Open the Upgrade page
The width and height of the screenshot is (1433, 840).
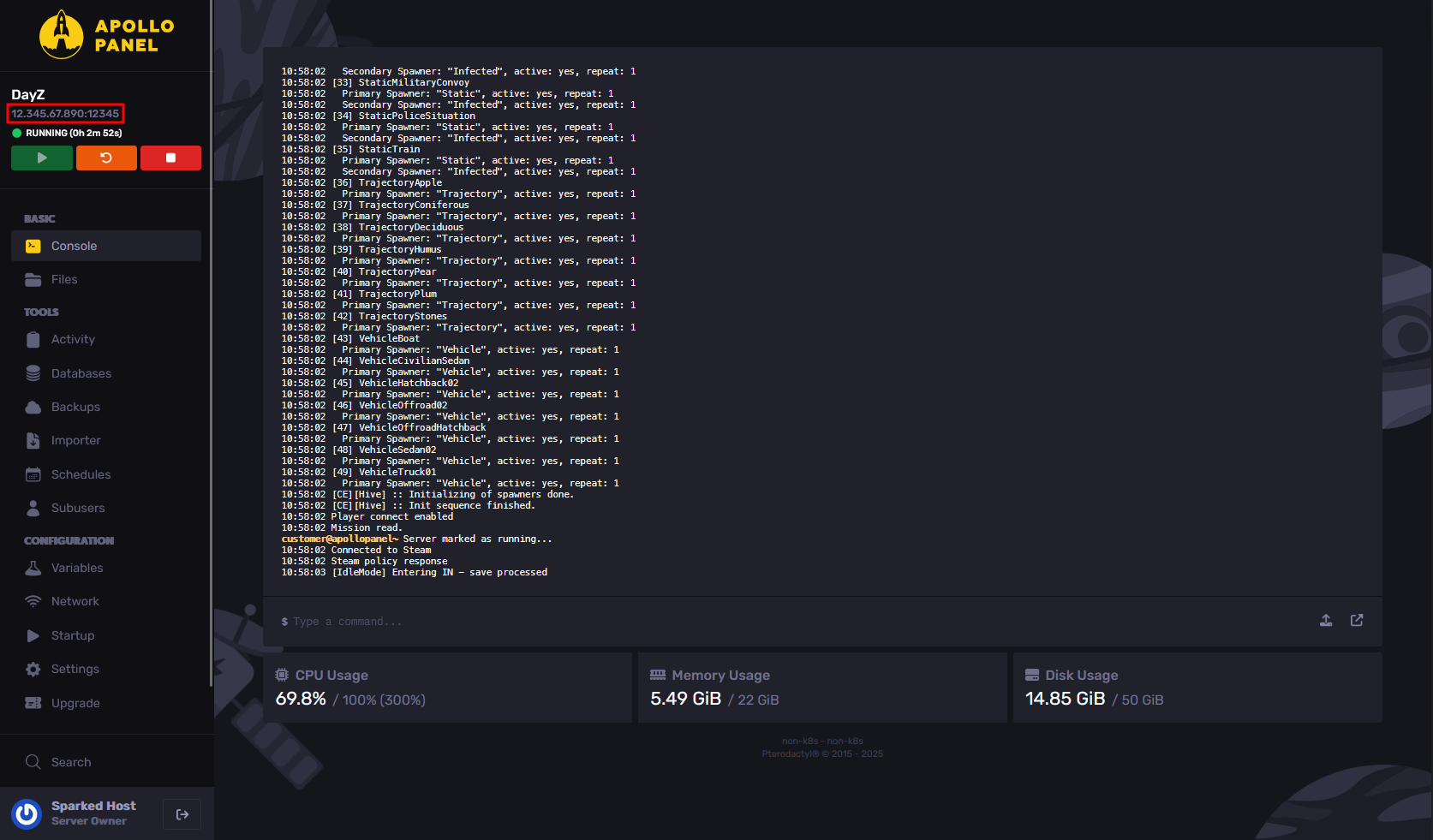(106, 703)
